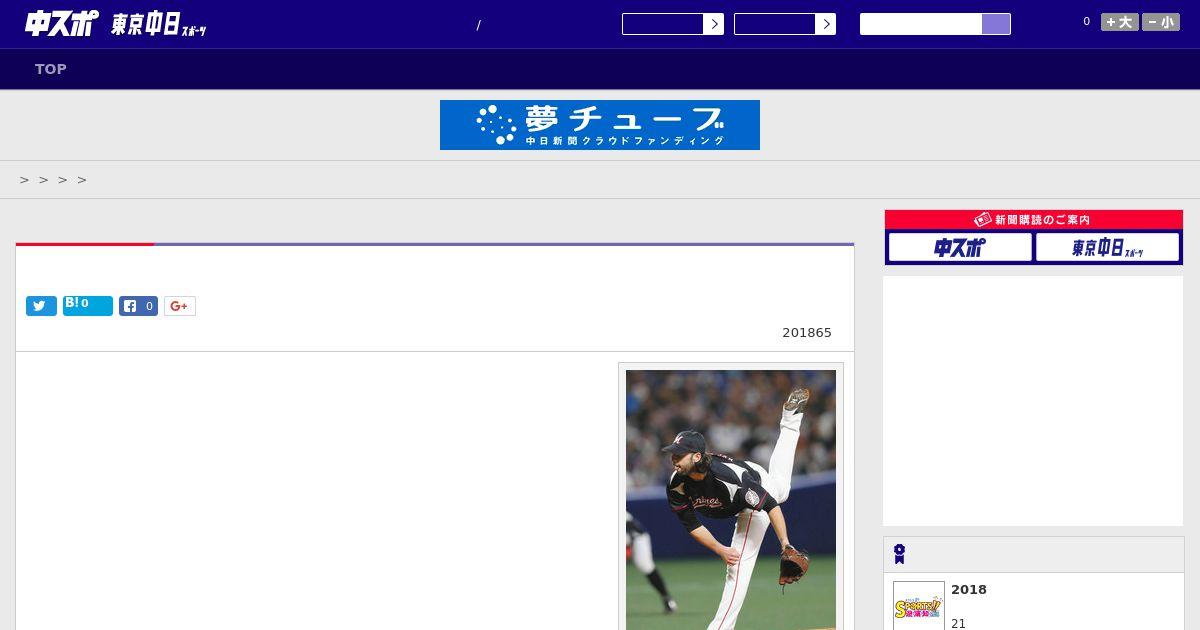Share the article on Facebook
1200x630 pixels.
(138, 306)
